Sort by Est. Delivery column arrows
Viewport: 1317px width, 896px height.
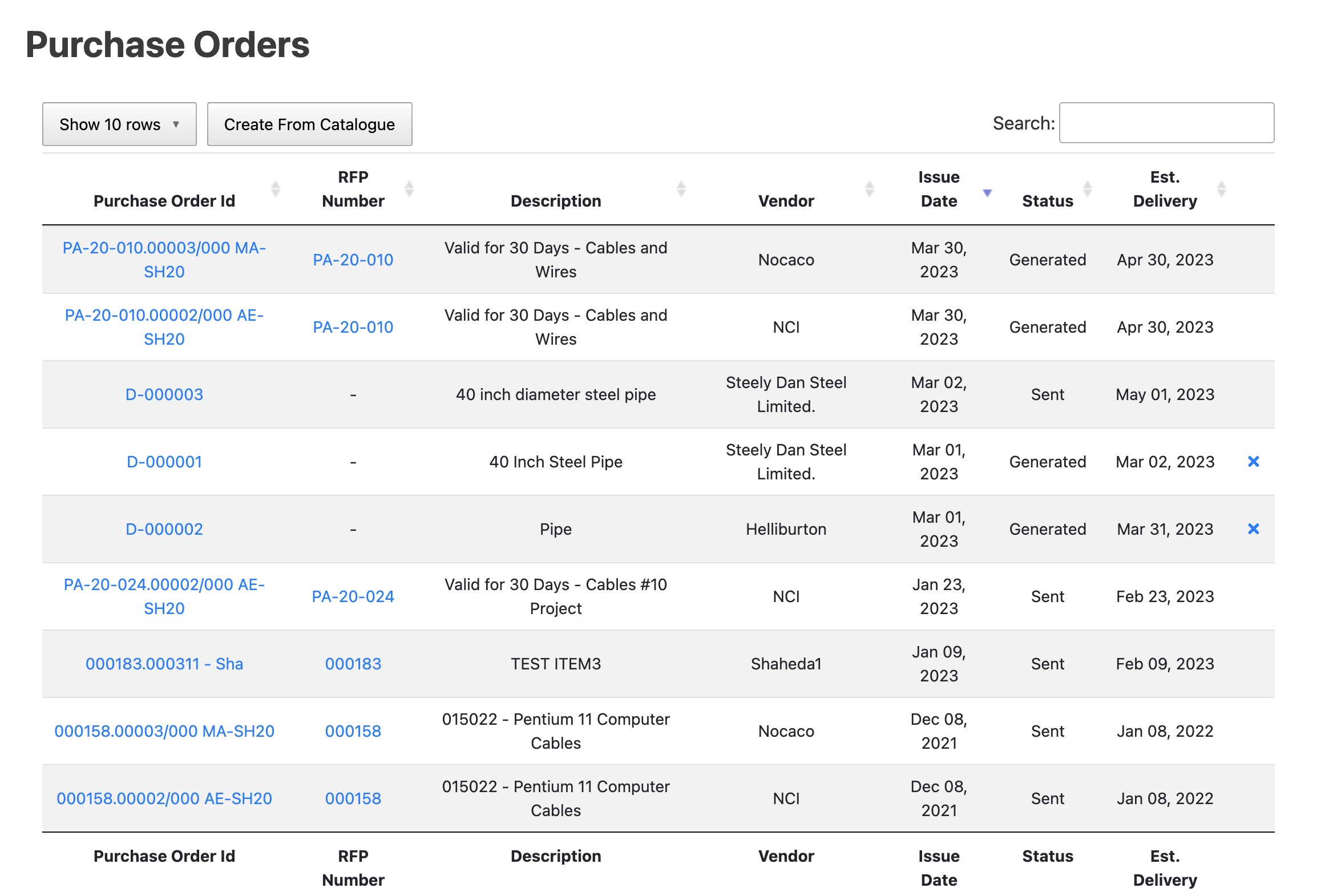pos(1221,189)
